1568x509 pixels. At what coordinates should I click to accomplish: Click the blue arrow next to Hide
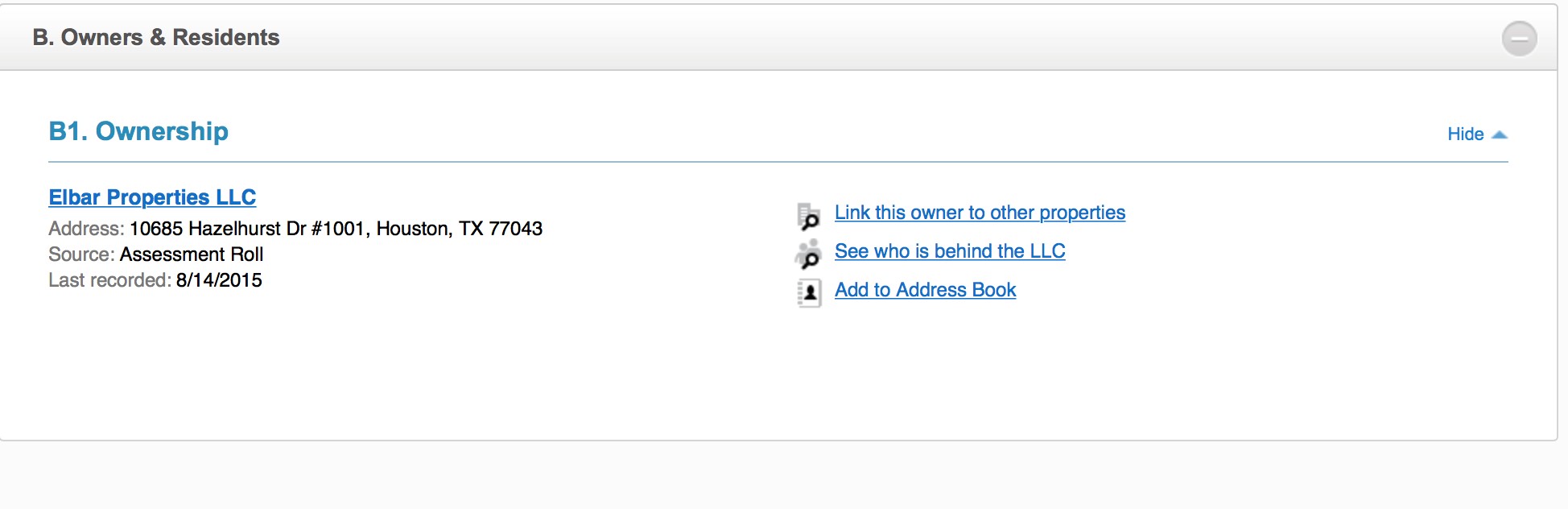pyautogui.click(x=1499, y=135)
